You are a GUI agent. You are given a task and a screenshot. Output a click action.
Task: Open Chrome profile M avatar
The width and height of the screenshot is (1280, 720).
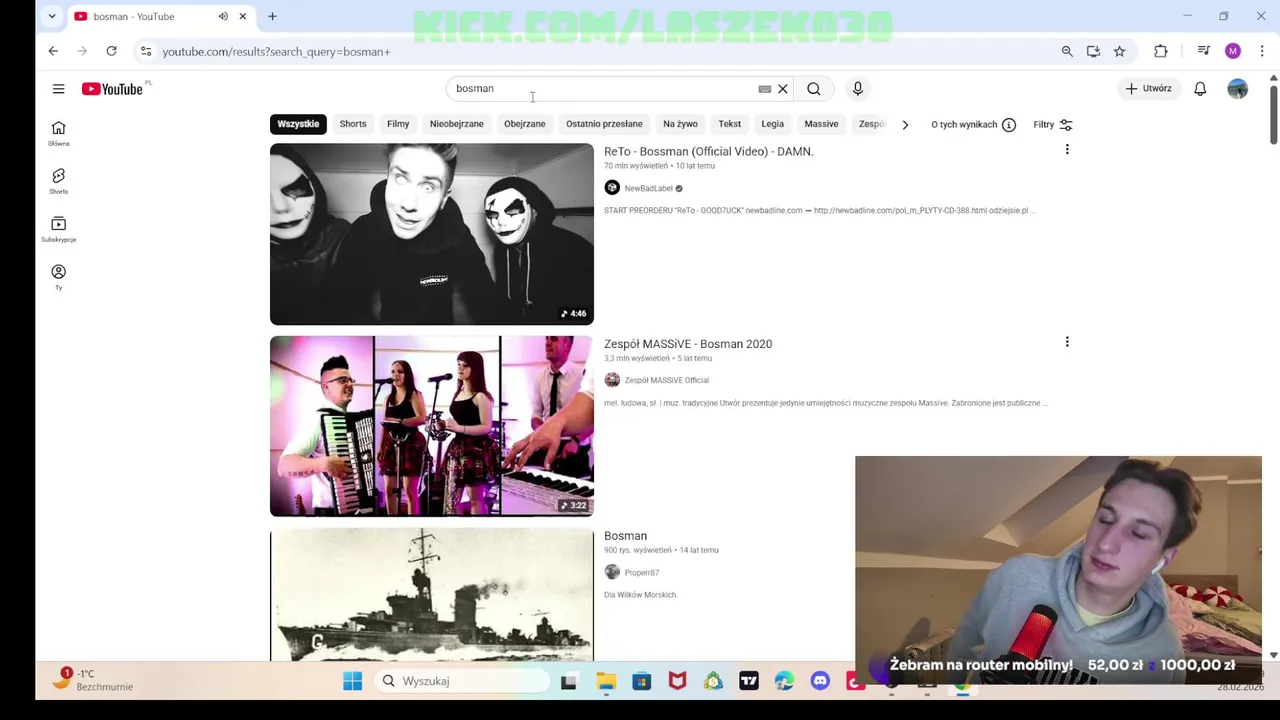pyautogui.click(x=1233, y=51)
